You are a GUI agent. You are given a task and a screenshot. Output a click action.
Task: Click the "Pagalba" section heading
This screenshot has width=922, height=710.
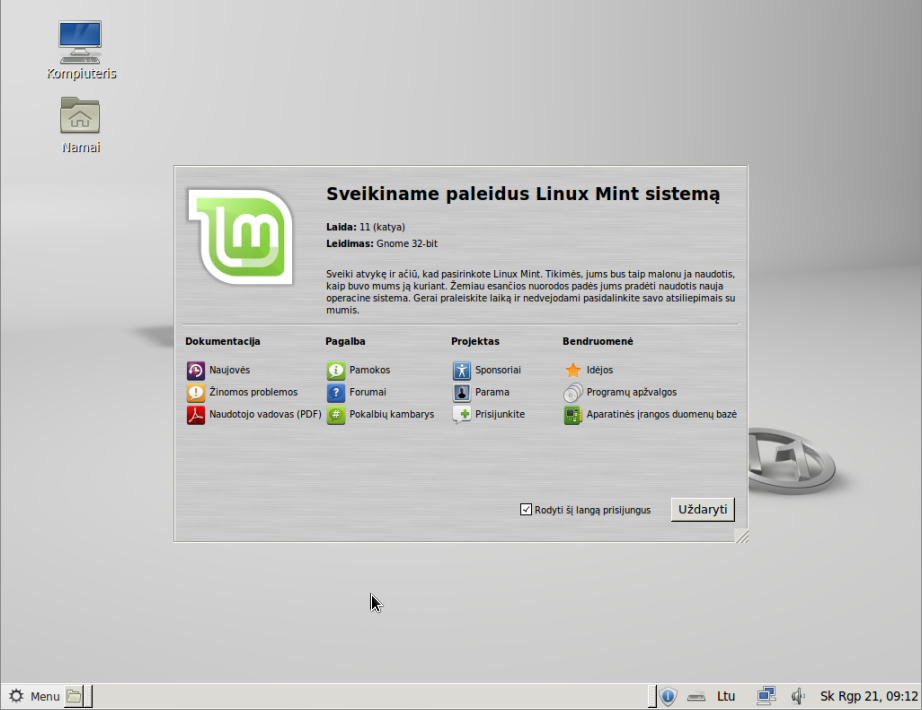[345, 341]
